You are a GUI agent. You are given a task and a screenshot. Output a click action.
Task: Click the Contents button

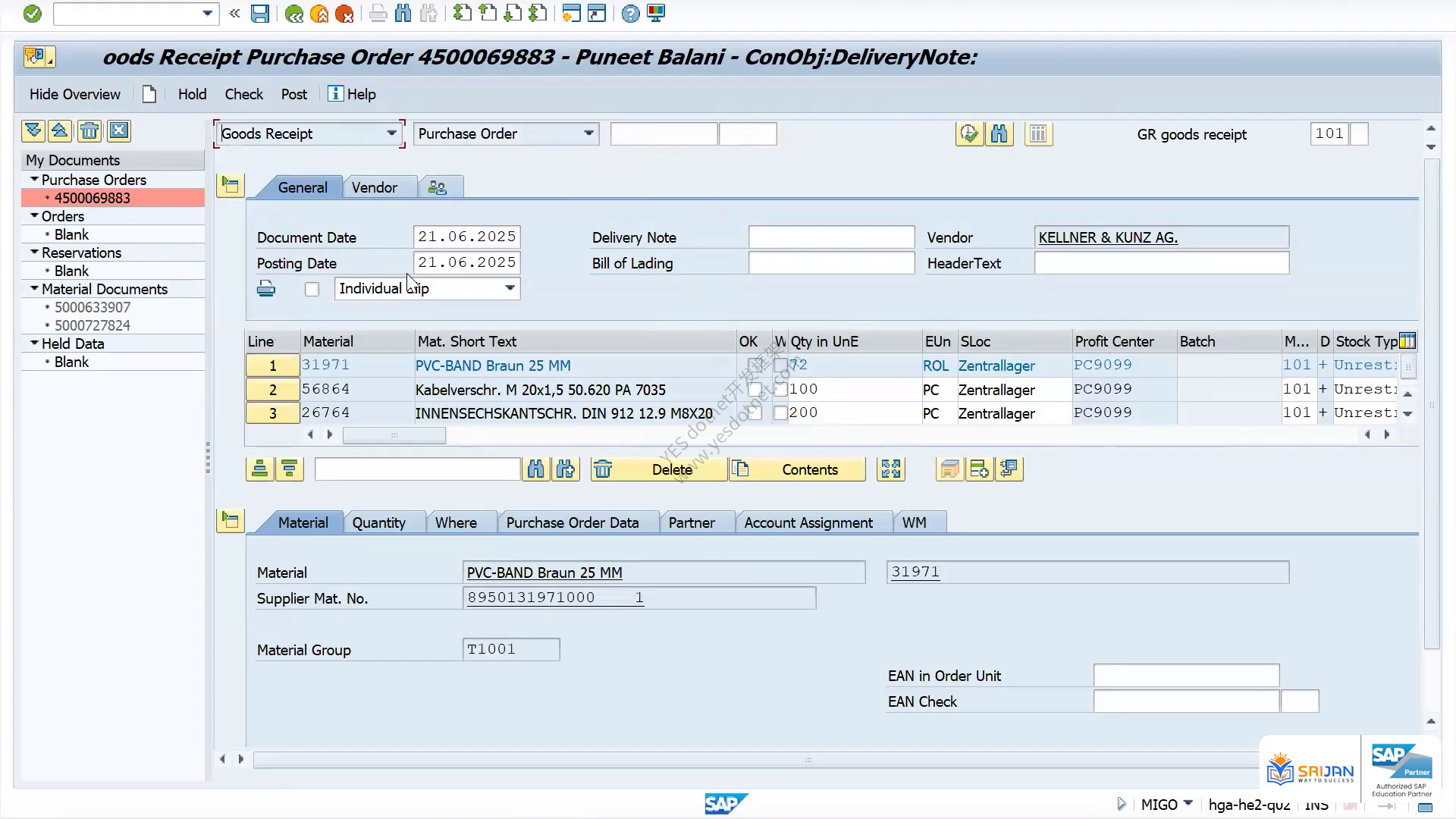pos(797,469)
